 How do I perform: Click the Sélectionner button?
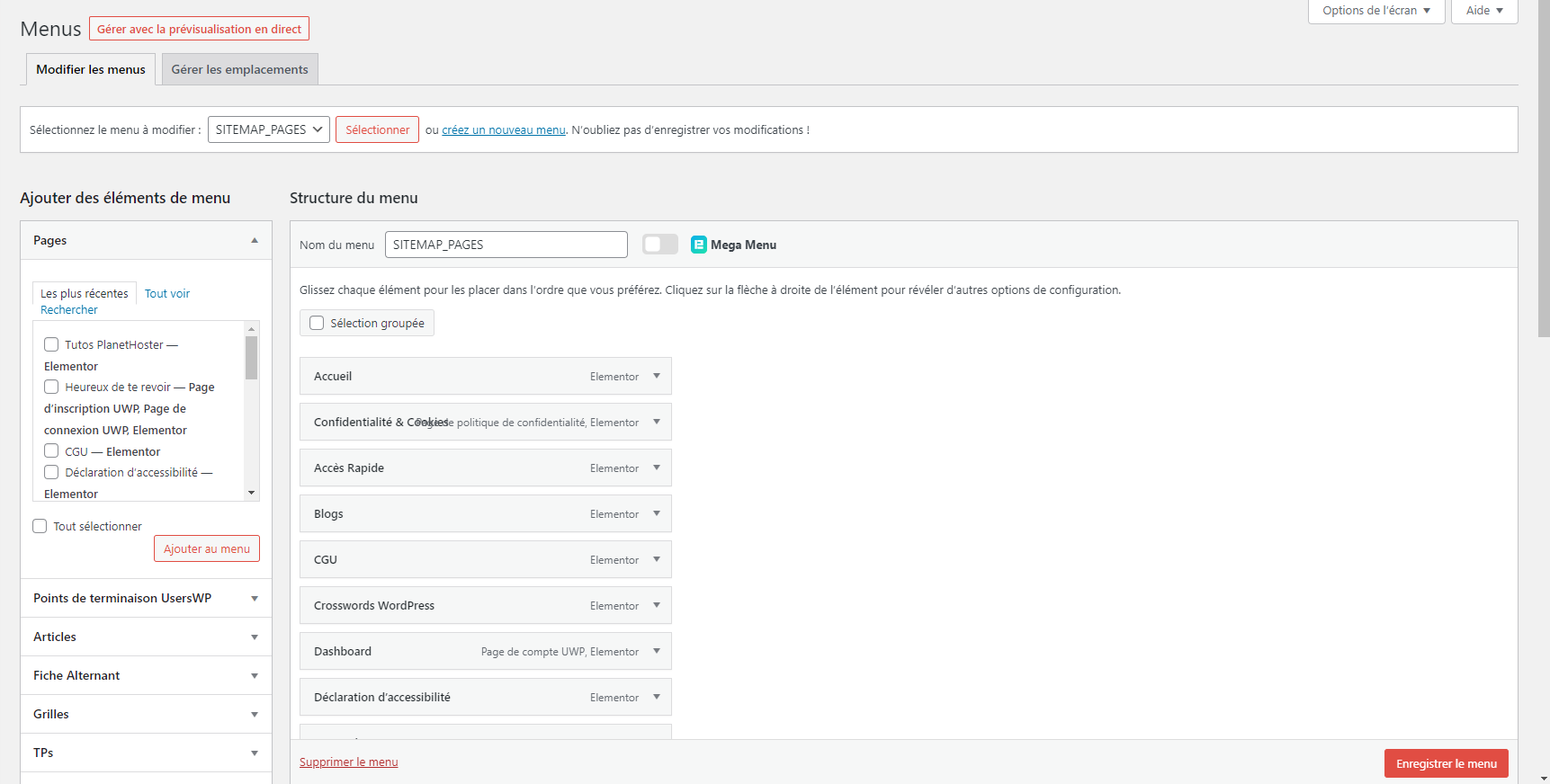tap(377, 129)
